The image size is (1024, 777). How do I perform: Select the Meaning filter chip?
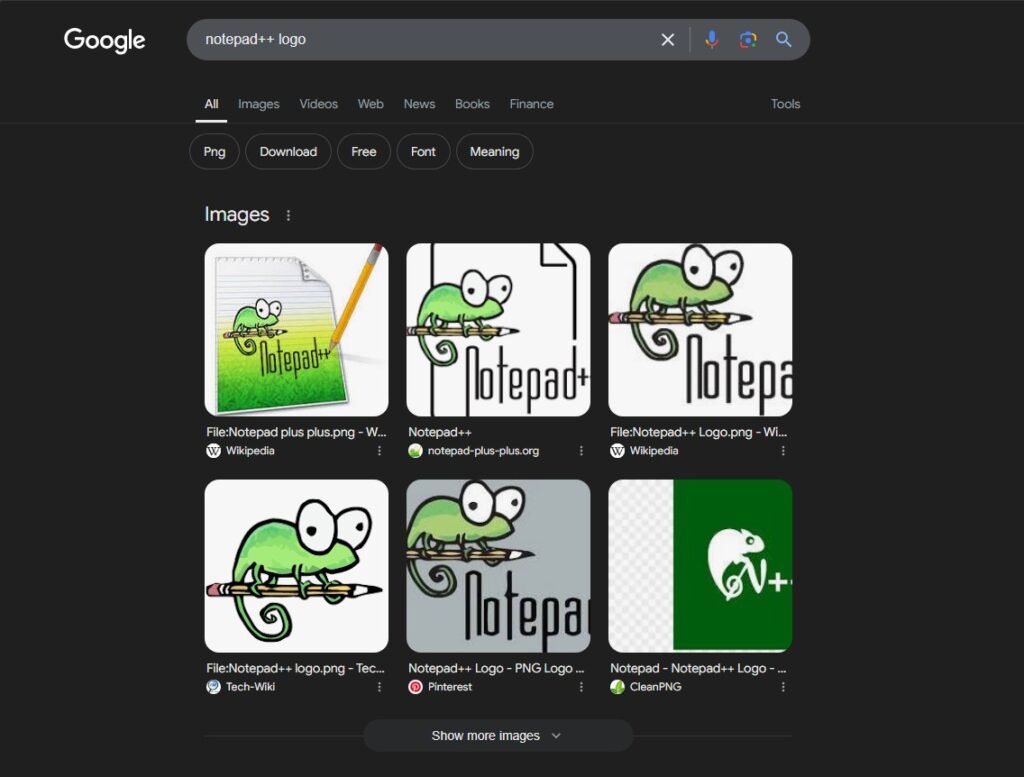coord(494,152)
